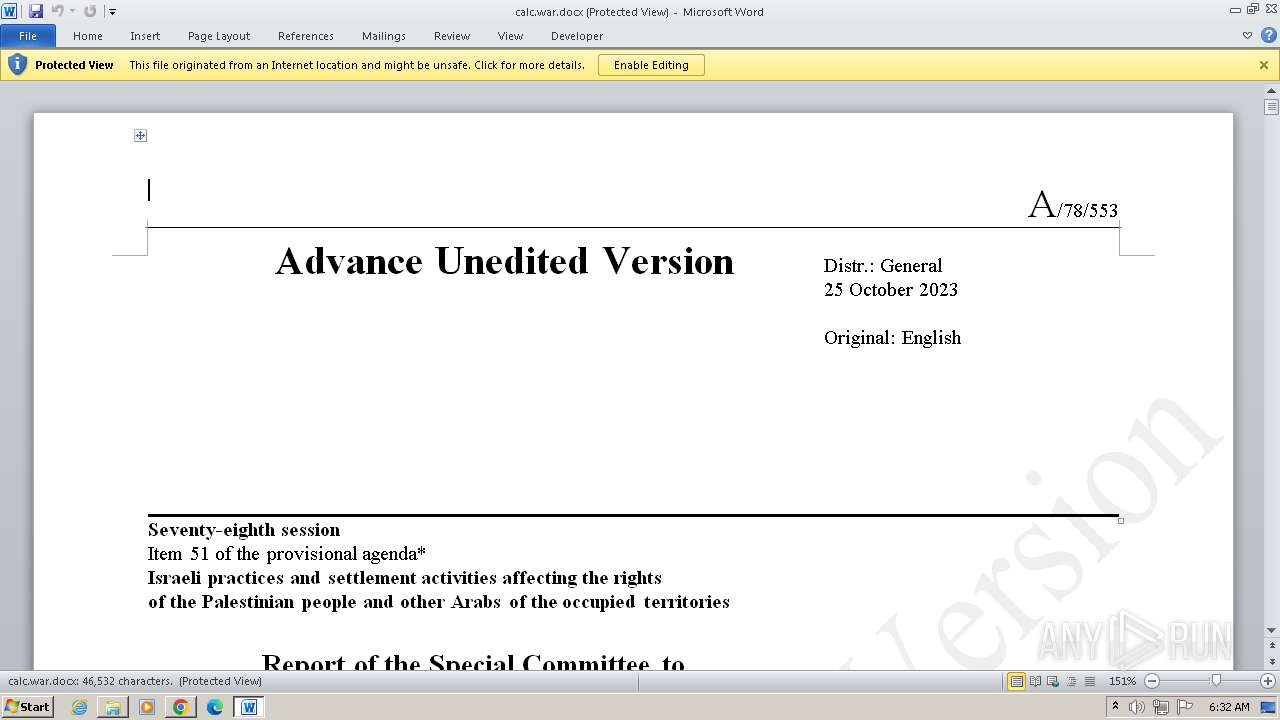Viewport: 1280px width, 720px height.
Task: Switch to Draft view
Action: click(1090, 681)
